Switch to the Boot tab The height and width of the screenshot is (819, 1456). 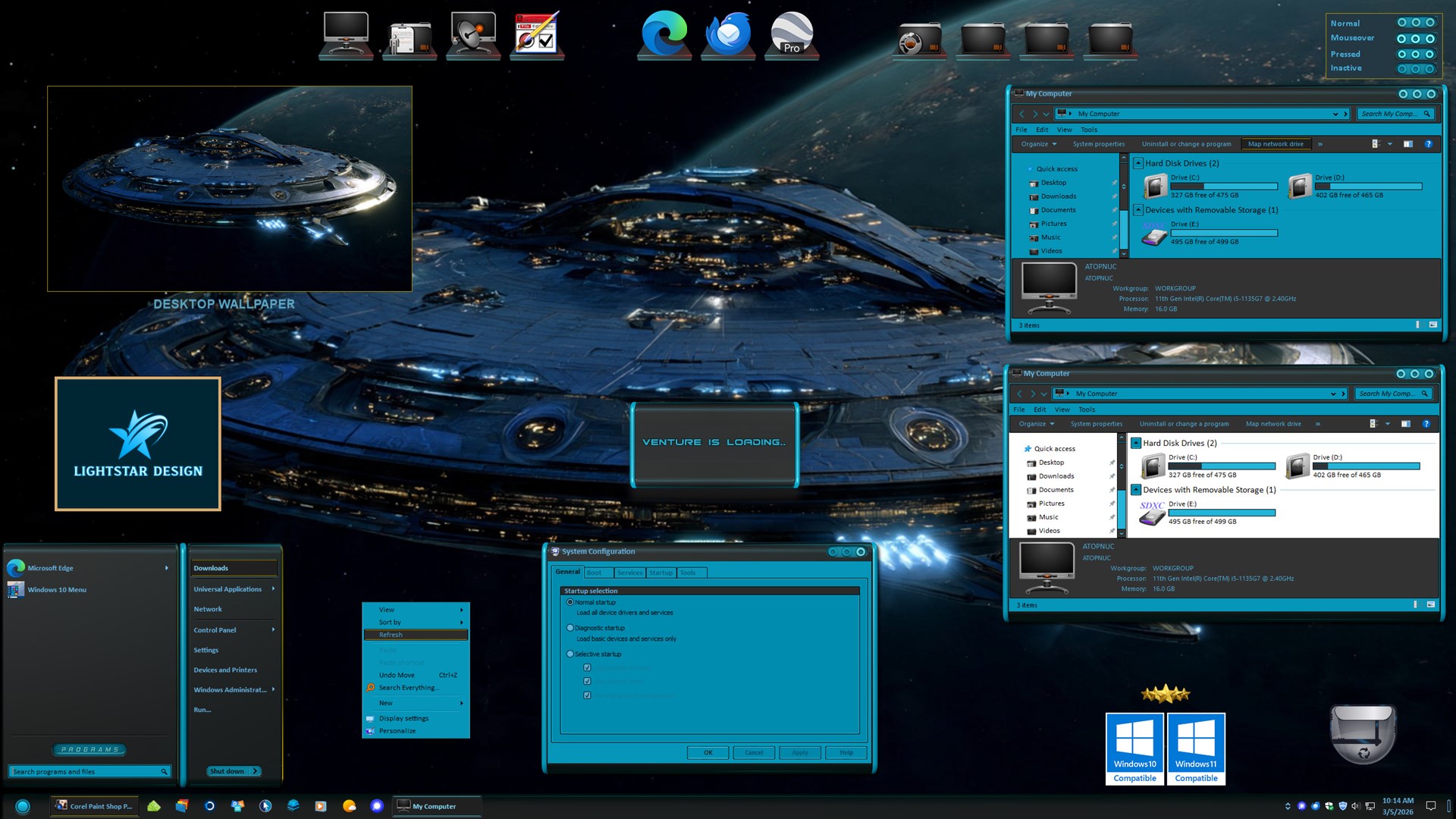[595, 573]
